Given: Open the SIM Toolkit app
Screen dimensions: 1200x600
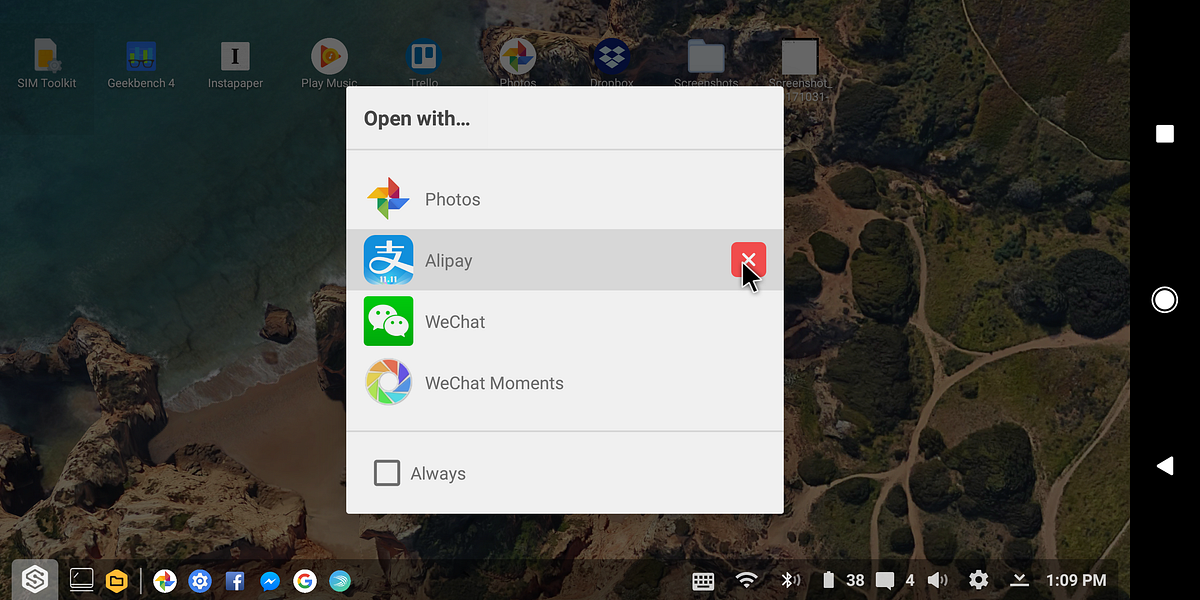Looking at the screenshot, I should pos(47,57).
